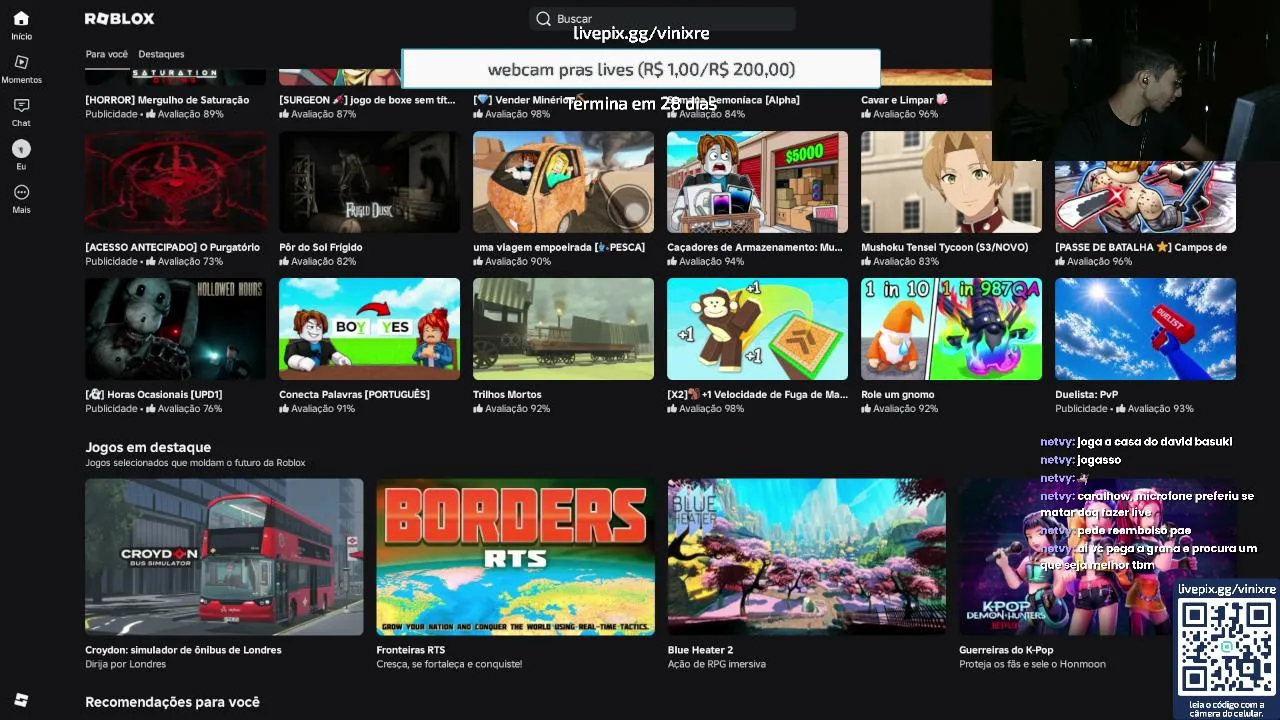Go to Início in the sidebar
This screenshot has width=1280, height=720.
(x=21, y=25)
